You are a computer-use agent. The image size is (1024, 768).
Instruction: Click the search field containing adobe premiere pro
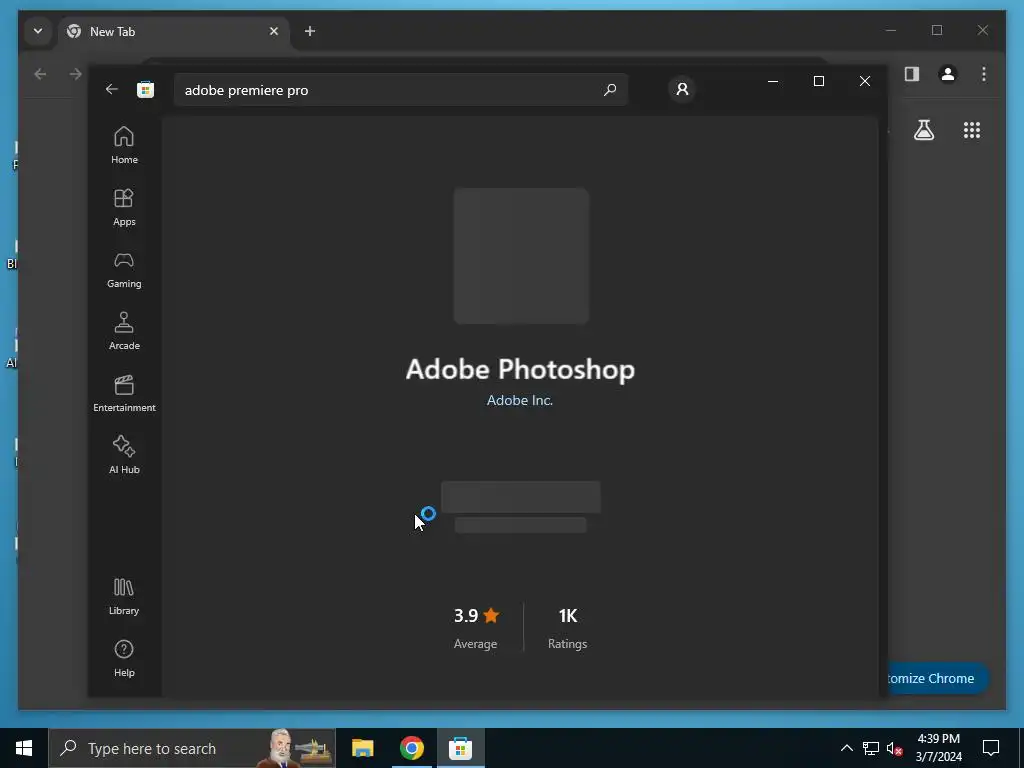[x=400, y=89]
